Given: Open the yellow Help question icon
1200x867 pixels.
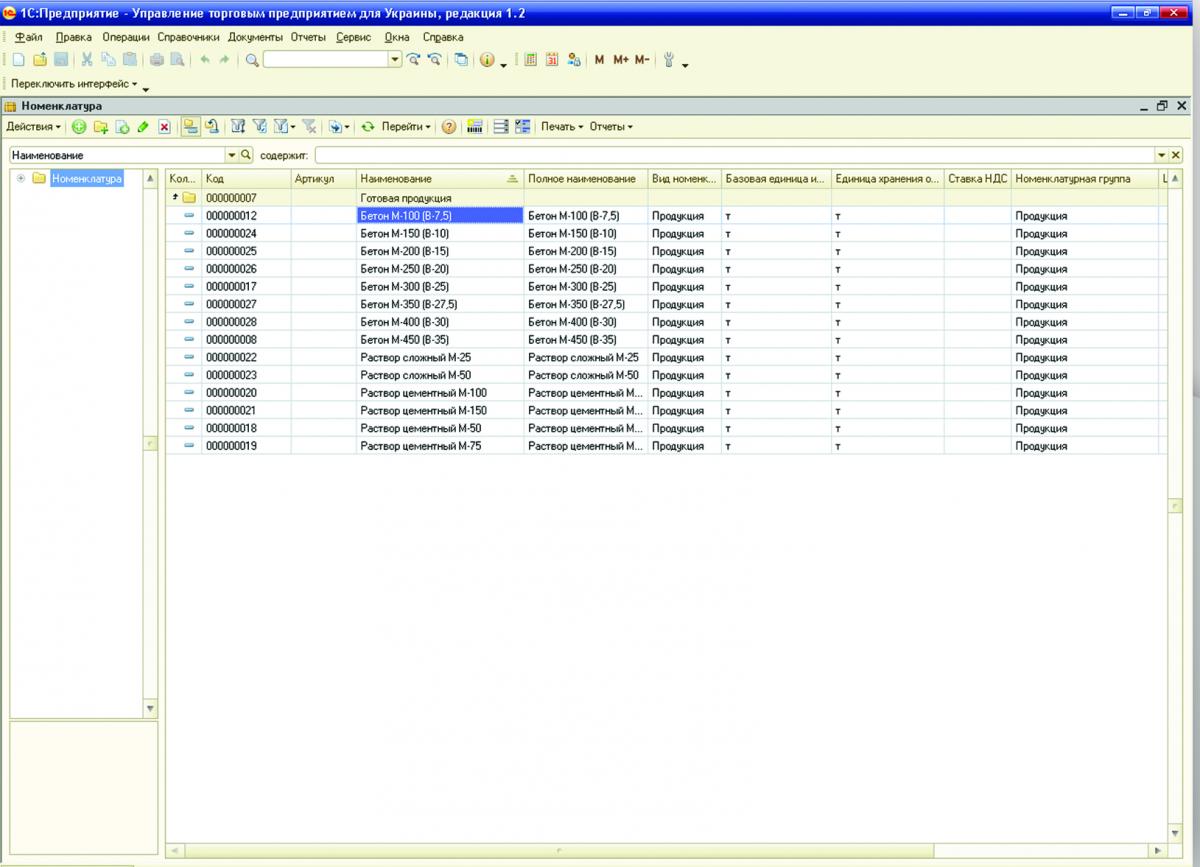Looking at the screenshot, I should pos(449,127).
